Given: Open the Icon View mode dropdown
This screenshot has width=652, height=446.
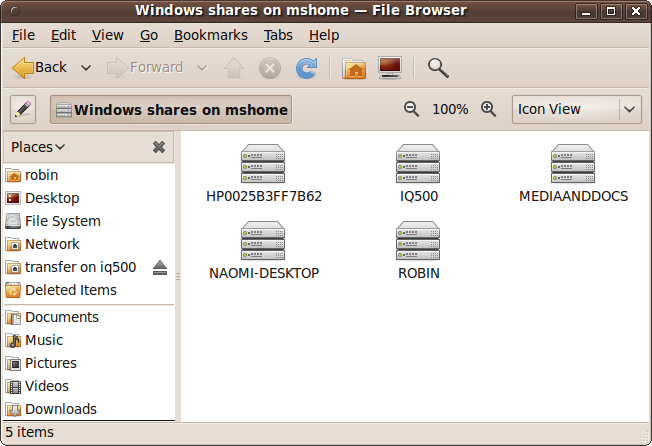Looking at the screenshot, I should coord(577,109).
